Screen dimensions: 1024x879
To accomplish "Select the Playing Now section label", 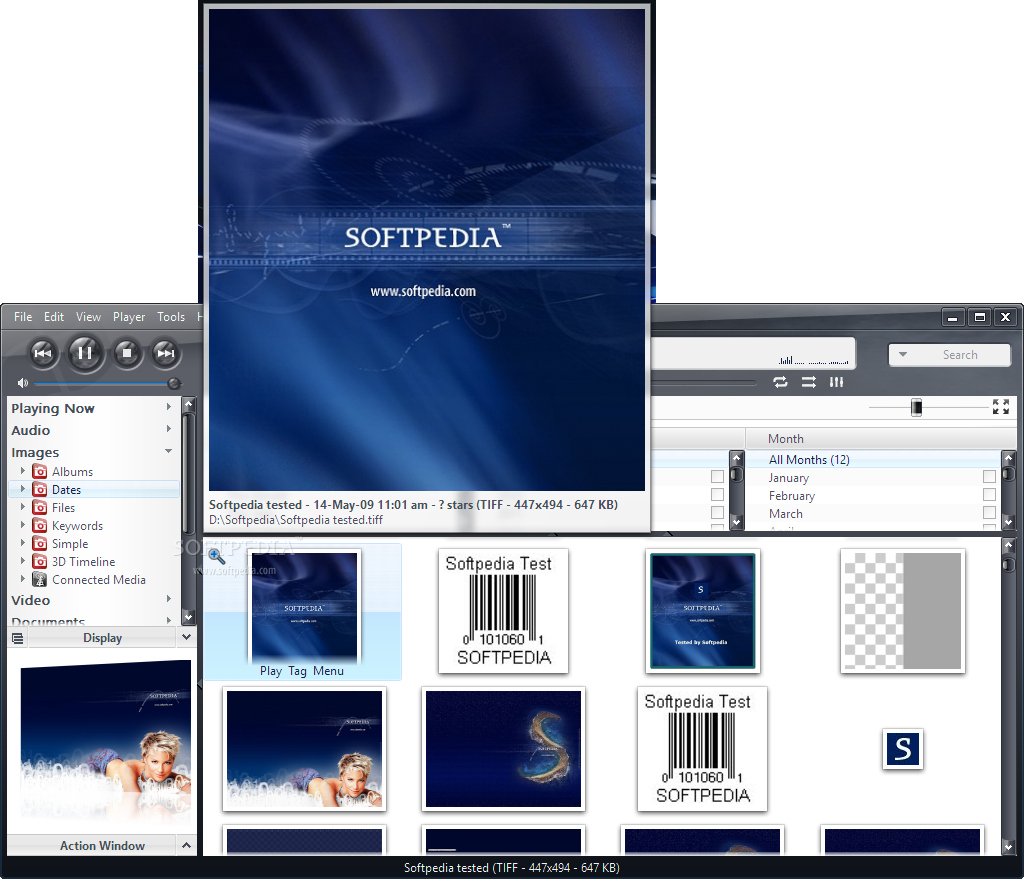I will tap(53, 408).
